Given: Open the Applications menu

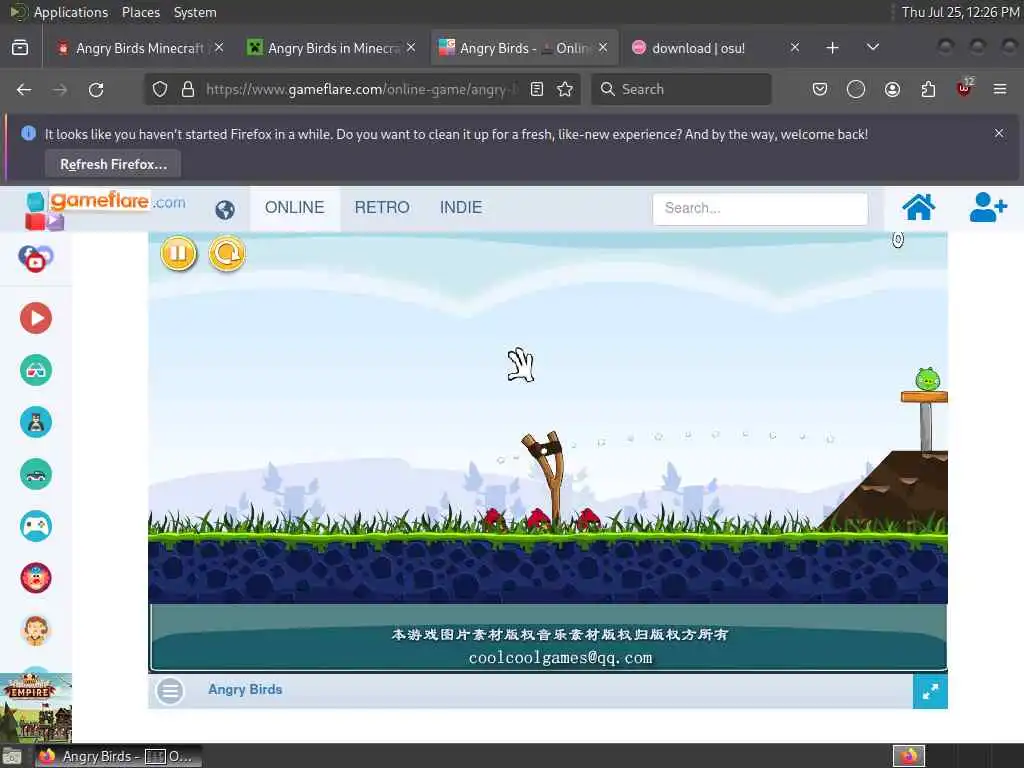Looking at the screenshot, I should tap(71, 12).
